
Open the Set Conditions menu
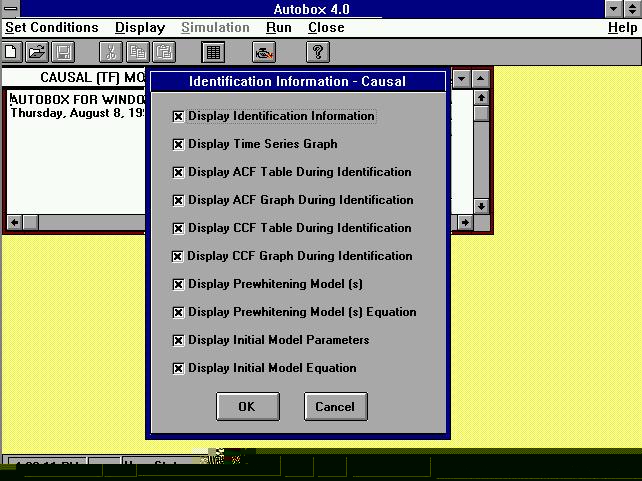click(x=52, y=27)
